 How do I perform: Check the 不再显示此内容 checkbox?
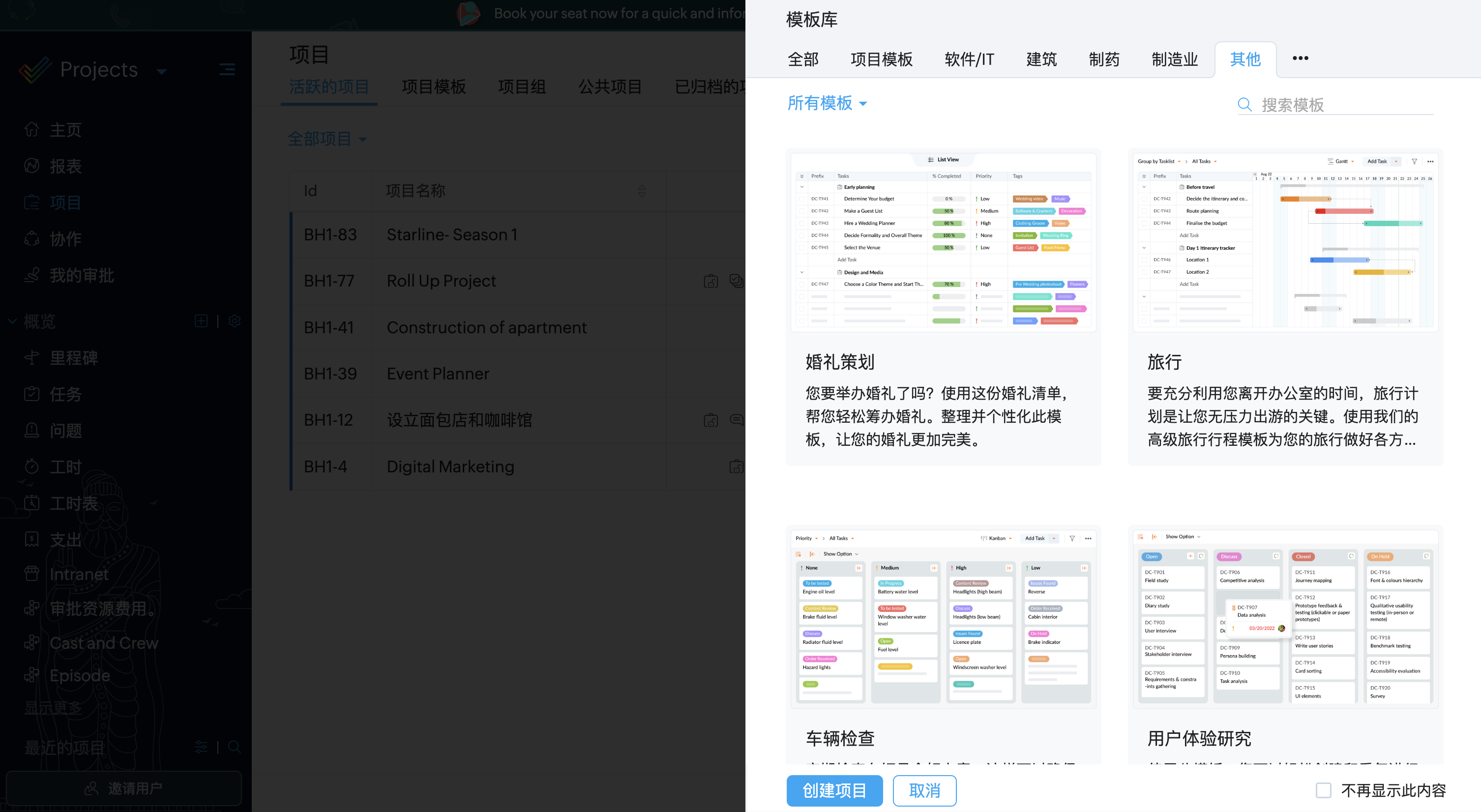[1323, 790]
